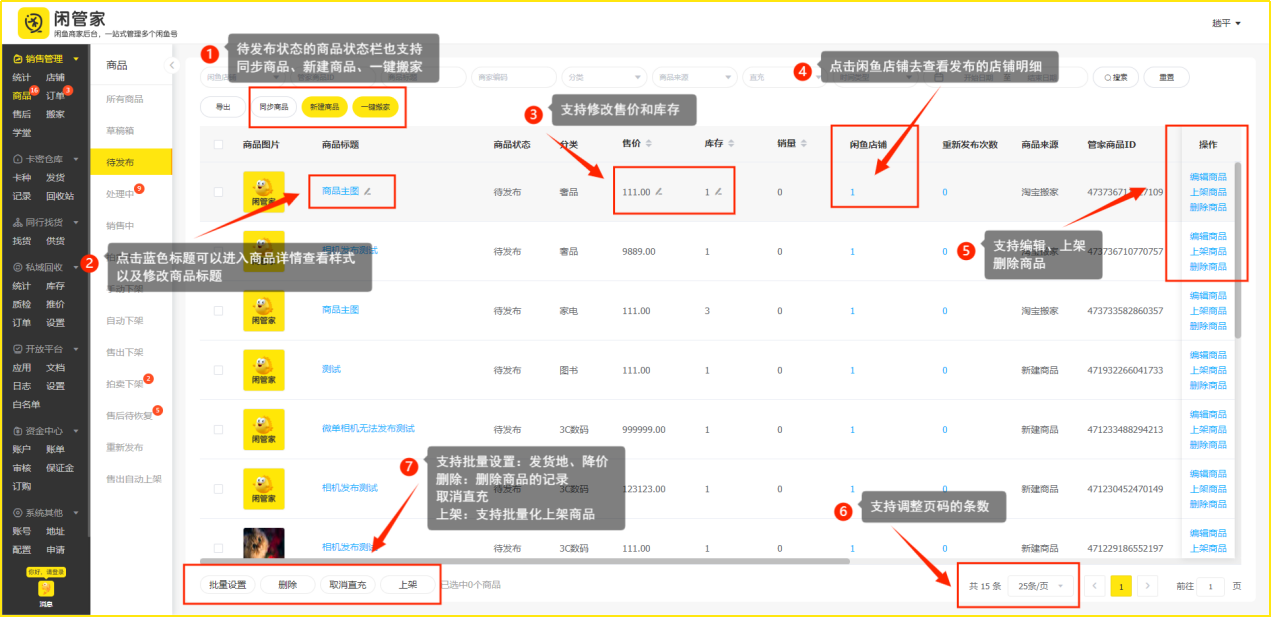Tick the select-all checkbox in the table header
The width and height of the screenshot is (1271, 618).
point(219,145)
